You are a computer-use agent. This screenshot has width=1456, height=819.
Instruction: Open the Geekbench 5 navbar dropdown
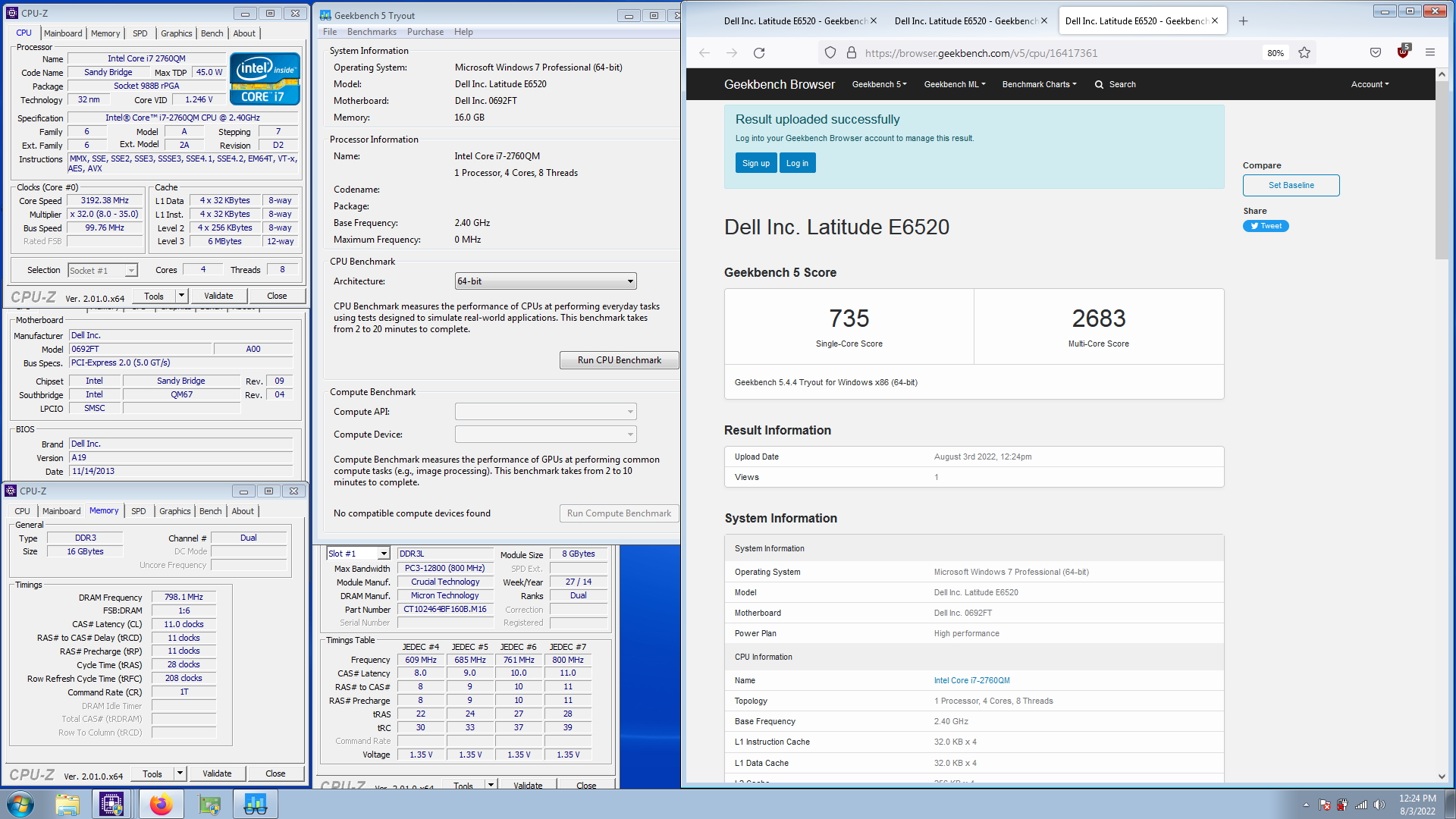[x=880, y=84]
